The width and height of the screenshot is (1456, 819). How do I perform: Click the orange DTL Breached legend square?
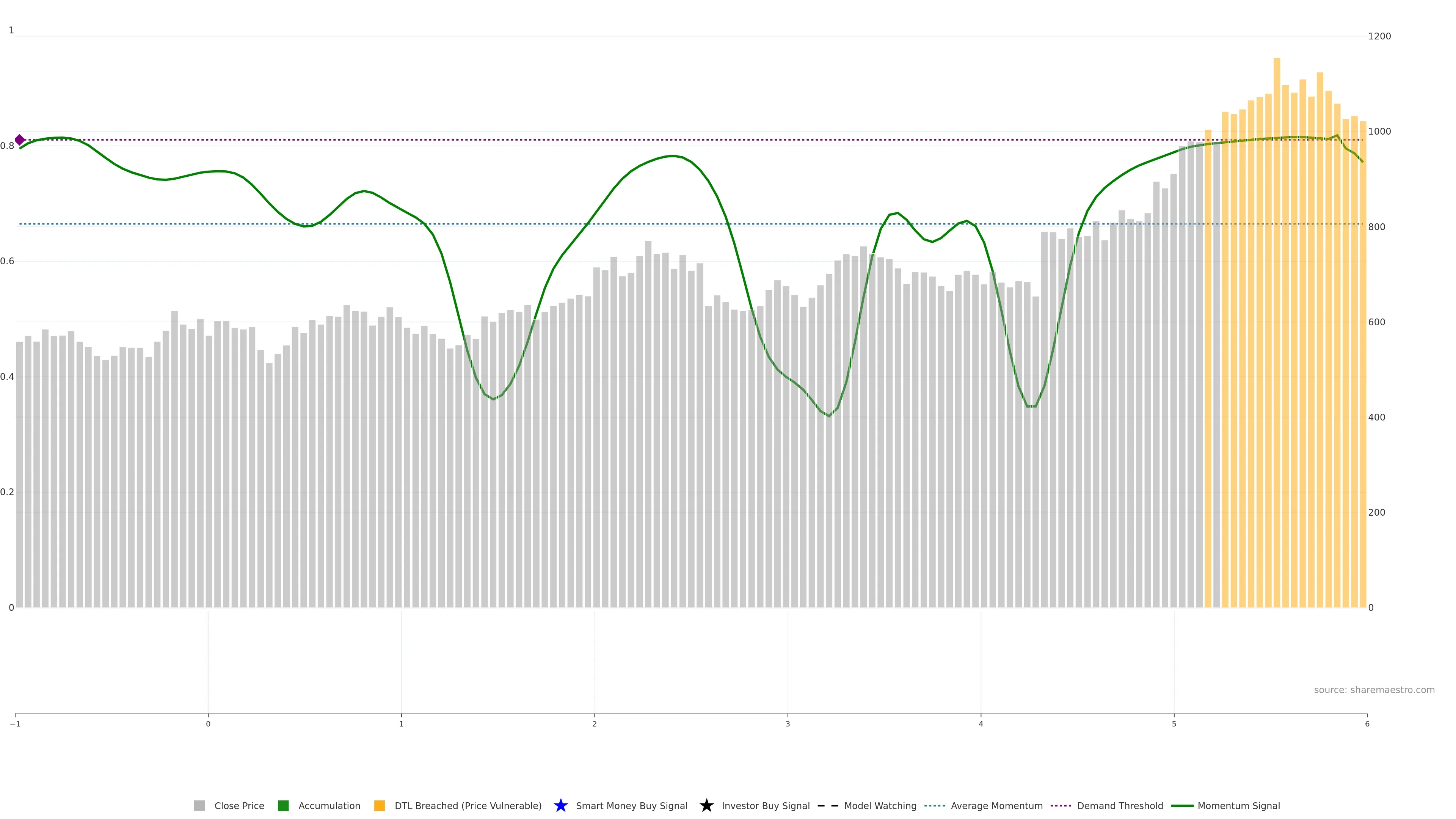379,805
